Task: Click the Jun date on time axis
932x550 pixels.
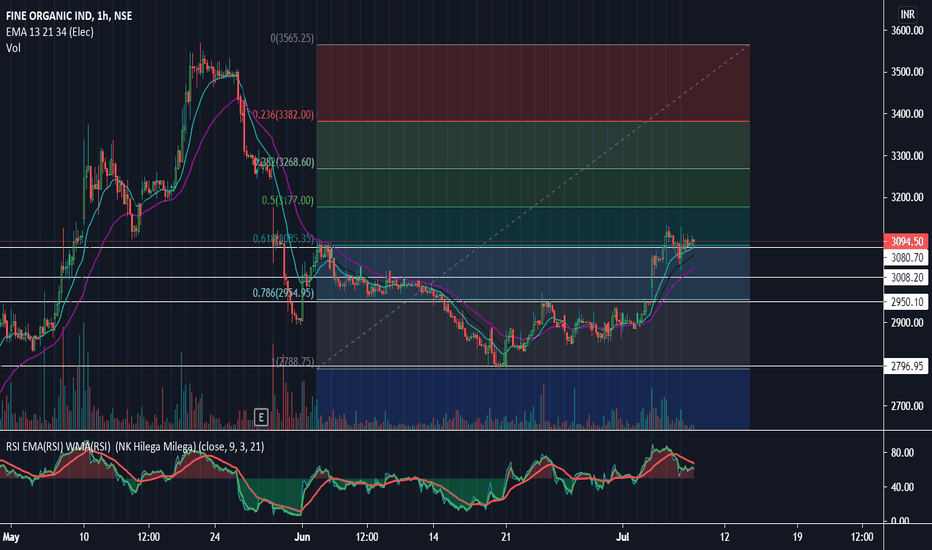Action: coord(302,537)
